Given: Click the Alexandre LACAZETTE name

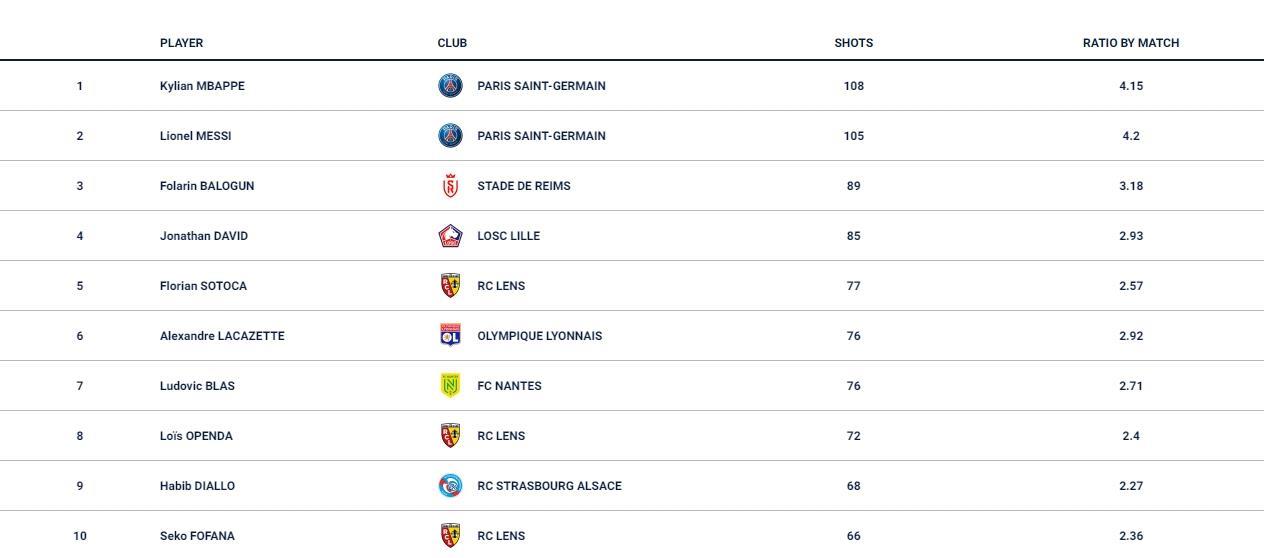Looking at the screenshot, I should tap(222, 336).
